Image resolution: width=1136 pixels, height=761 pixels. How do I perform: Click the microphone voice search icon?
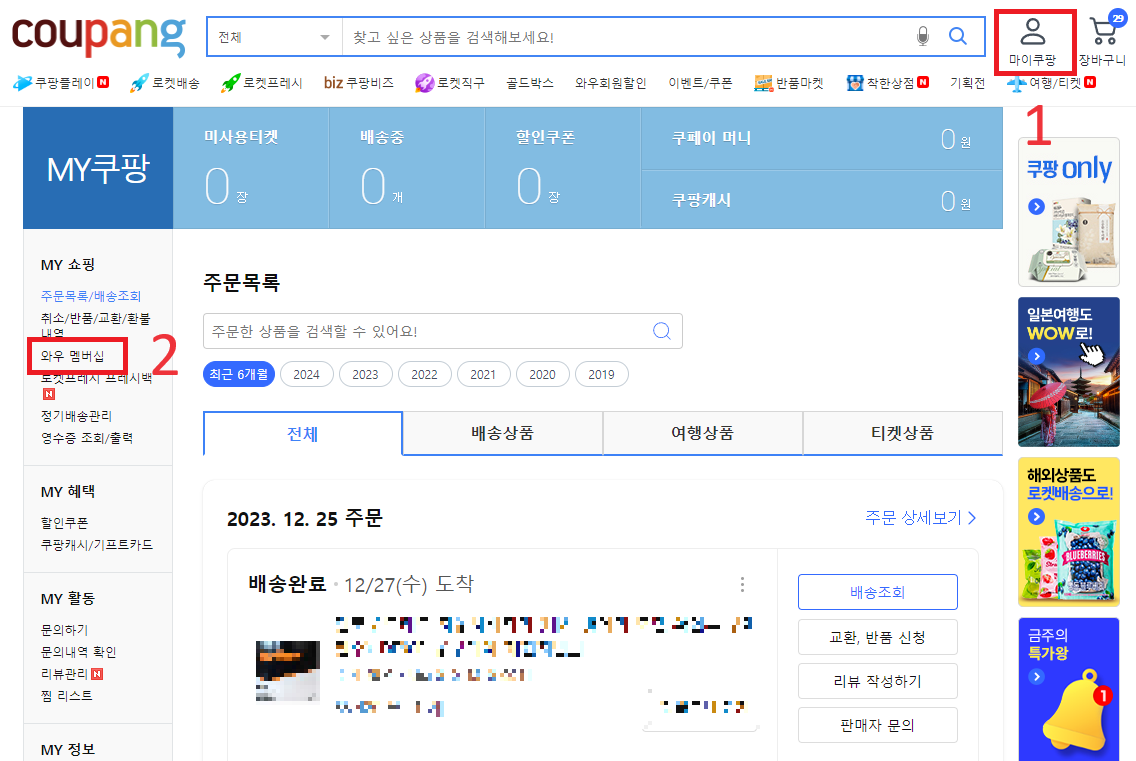click(x=922, y=36)
